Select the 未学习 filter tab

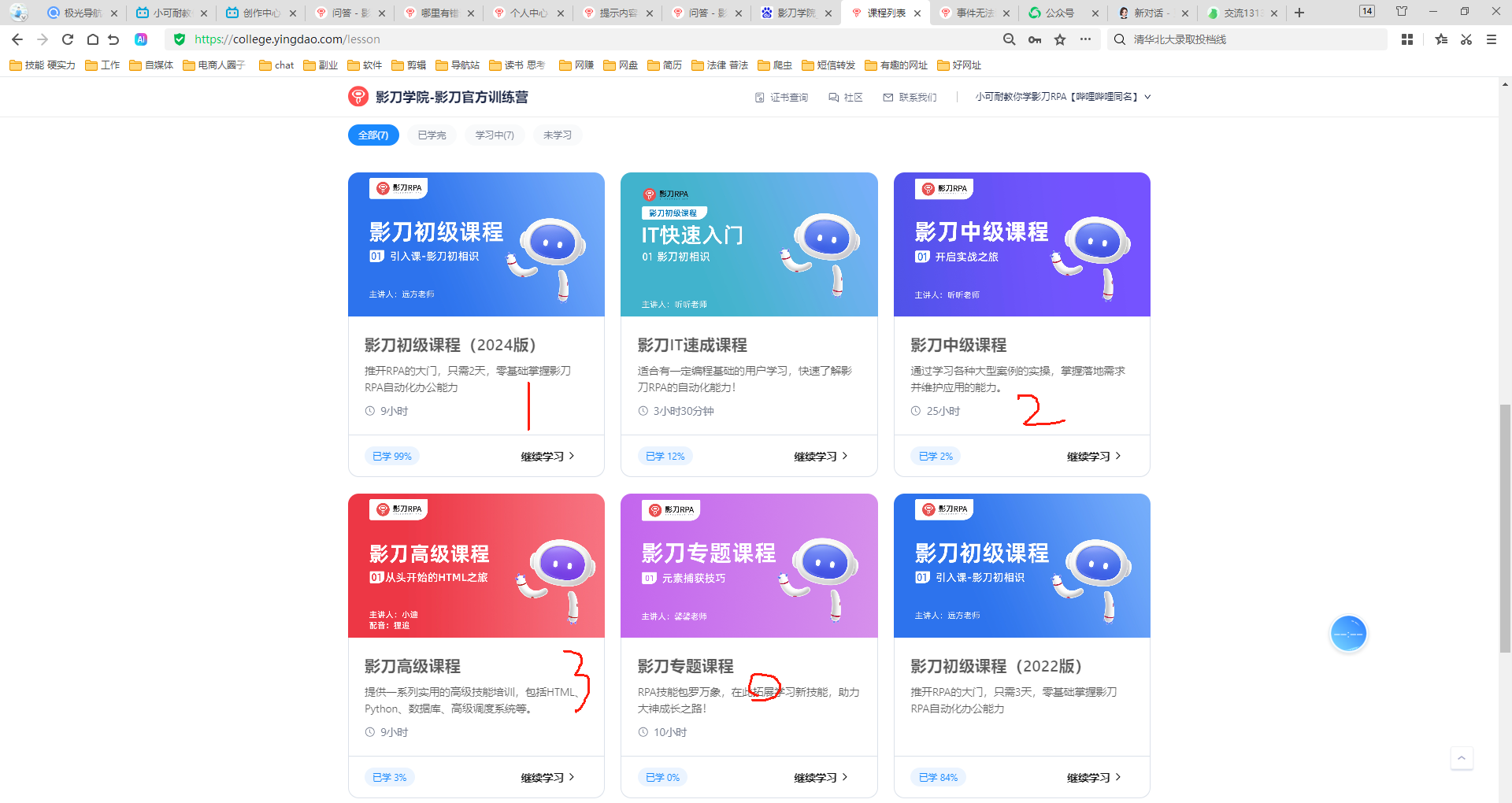tap(558, 135)
